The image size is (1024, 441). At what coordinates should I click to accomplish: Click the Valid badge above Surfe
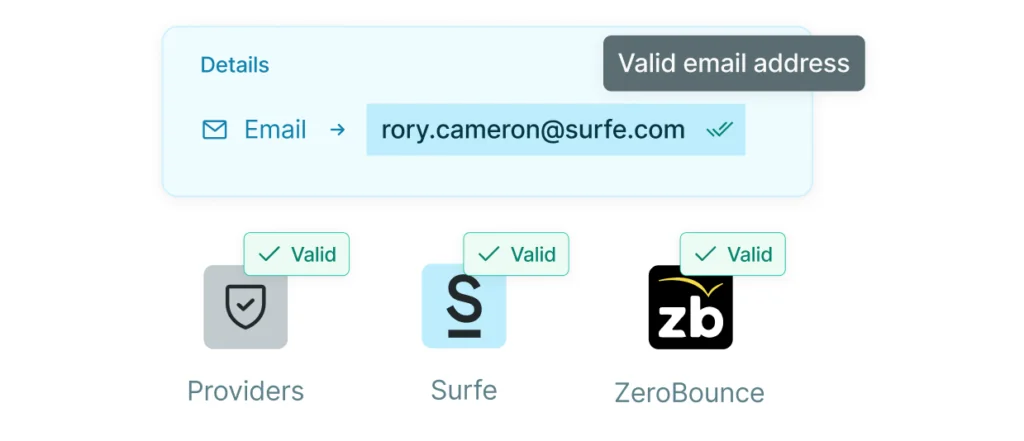[516, 254]
